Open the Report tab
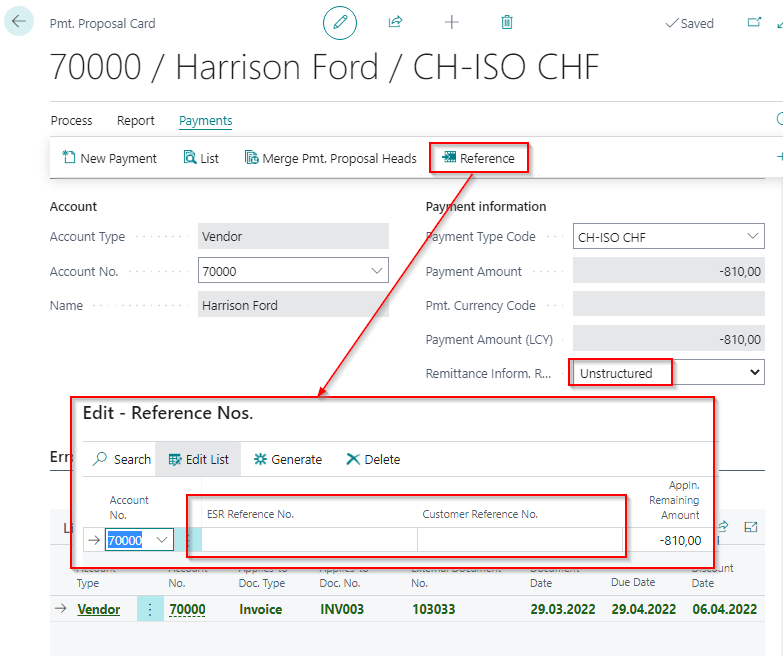The height and width of the screenshot is (656, 783). (x=136, y=121)
